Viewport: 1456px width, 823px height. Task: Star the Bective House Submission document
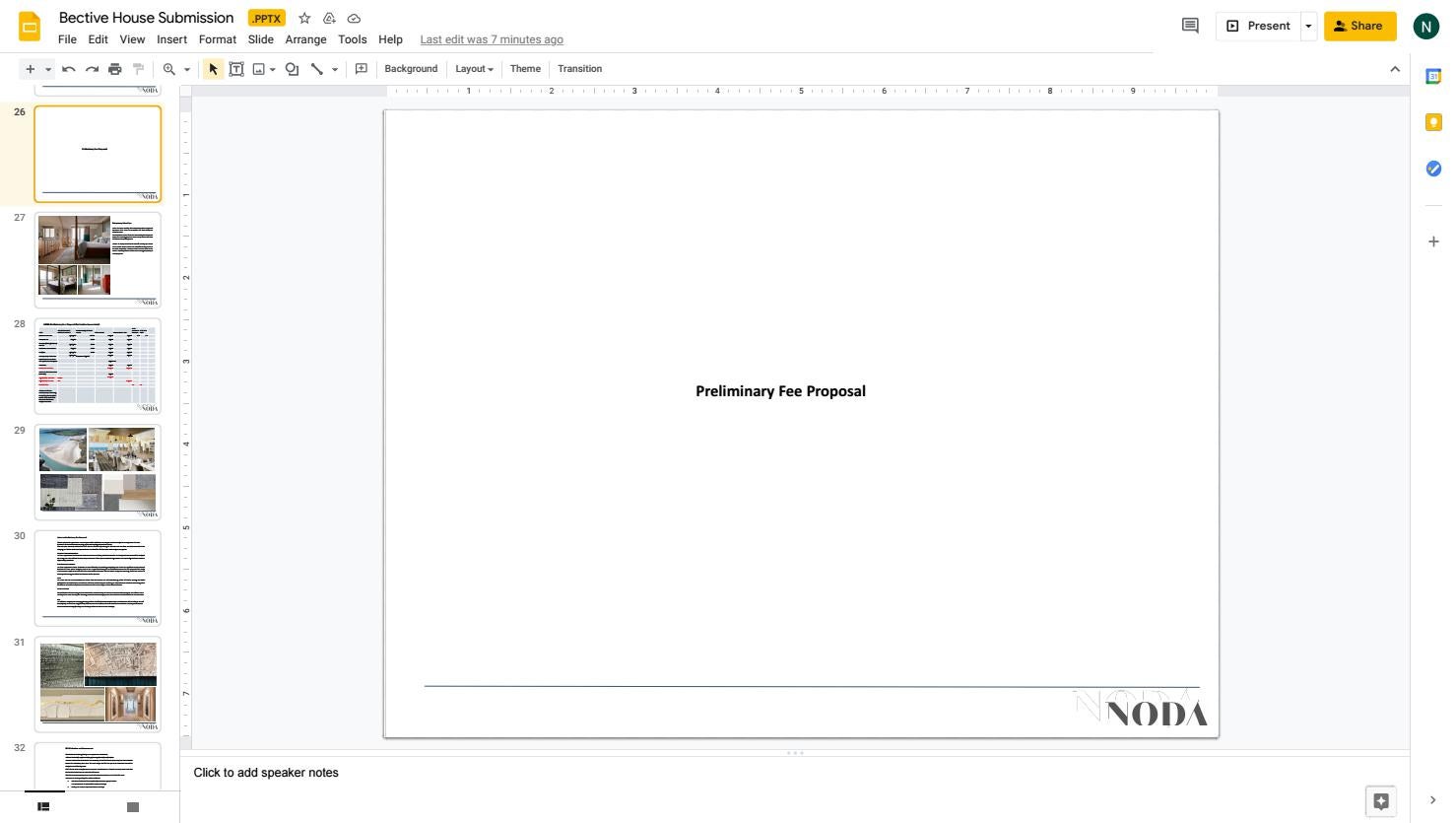304,18
